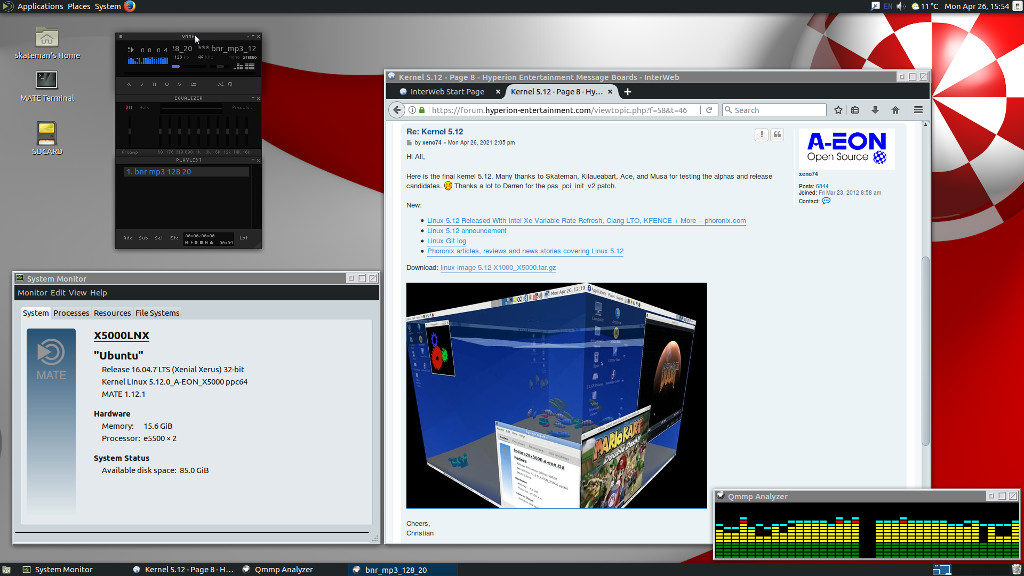Open Qmmp playlist Sel menu button
Image resolution: width=1024 pixels, height=576 pixels.
tap(158, 238)
